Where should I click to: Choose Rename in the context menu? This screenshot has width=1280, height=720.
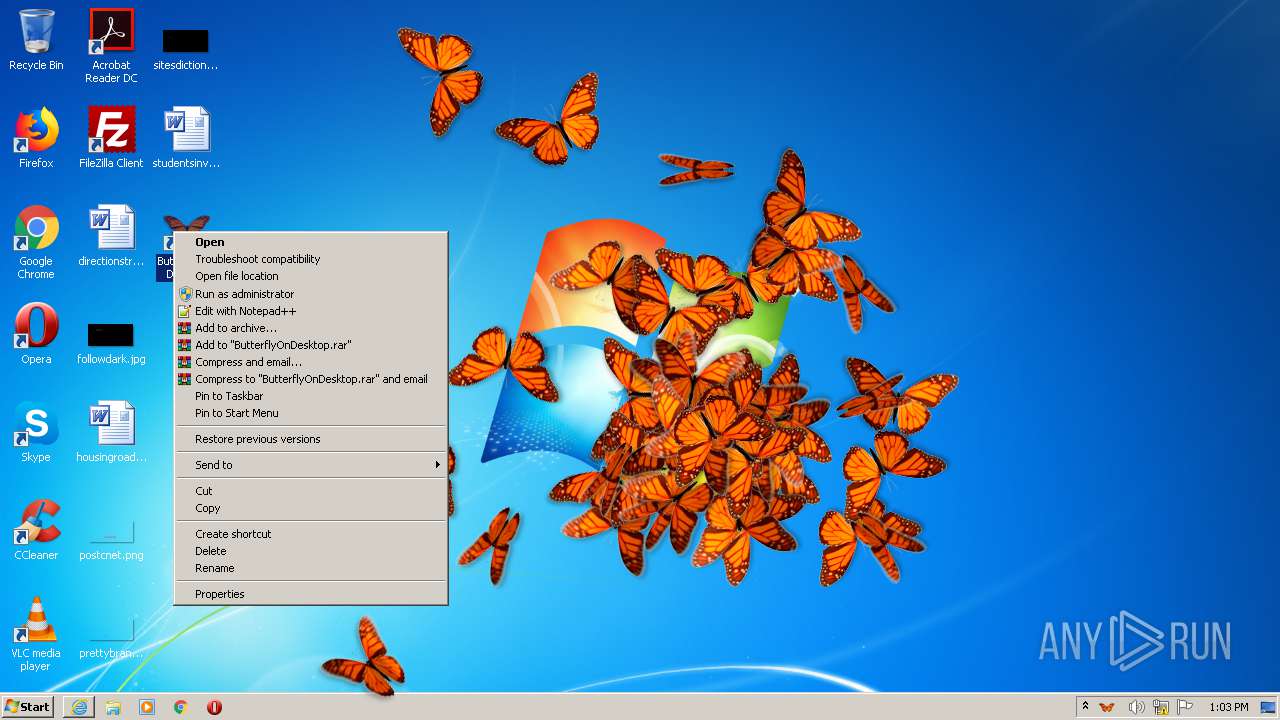(310, 568)
